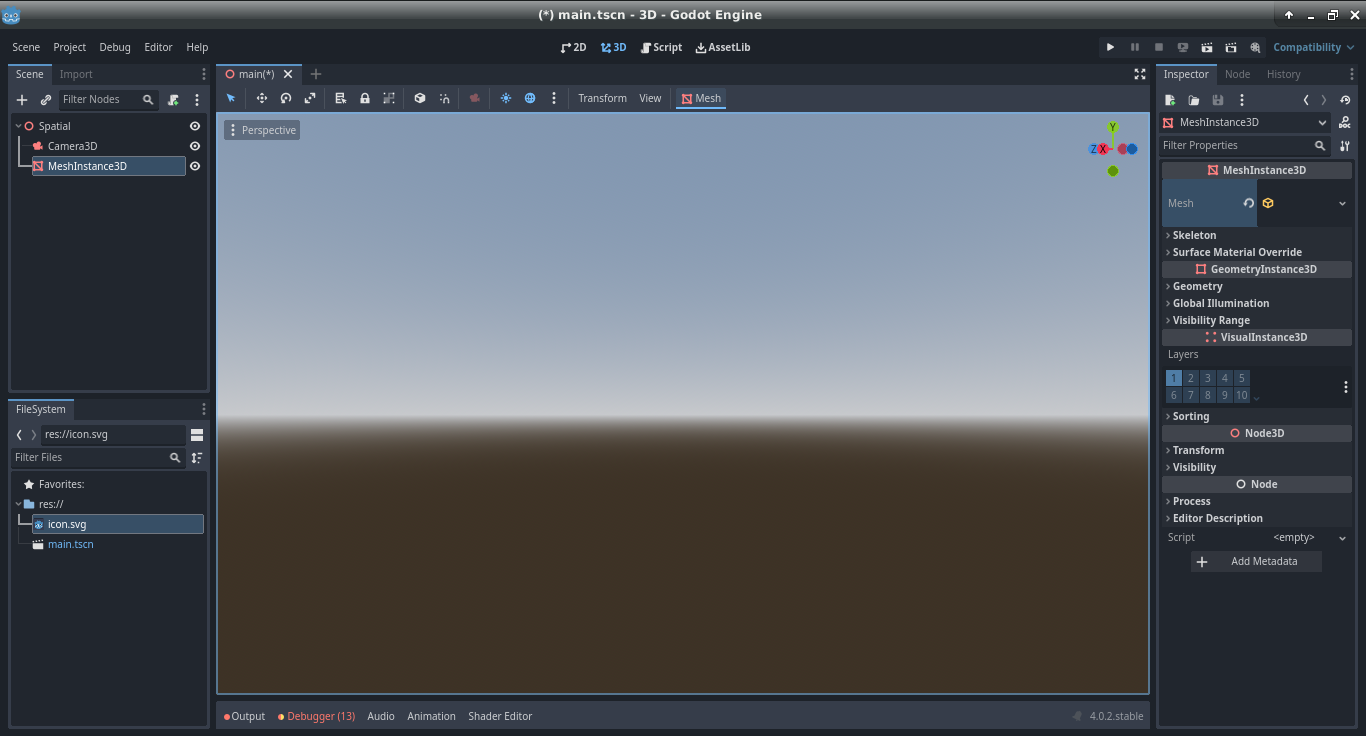This screenshot has width=1366, height=736.
Task: Open the AssetLib workspace
Action: coord(723,47)
